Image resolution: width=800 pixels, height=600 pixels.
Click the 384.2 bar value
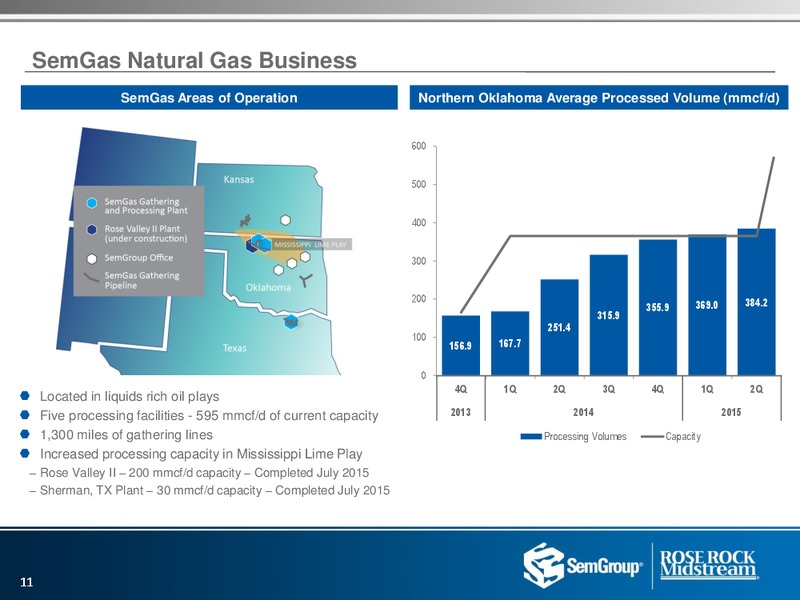(x=756, y=303)
